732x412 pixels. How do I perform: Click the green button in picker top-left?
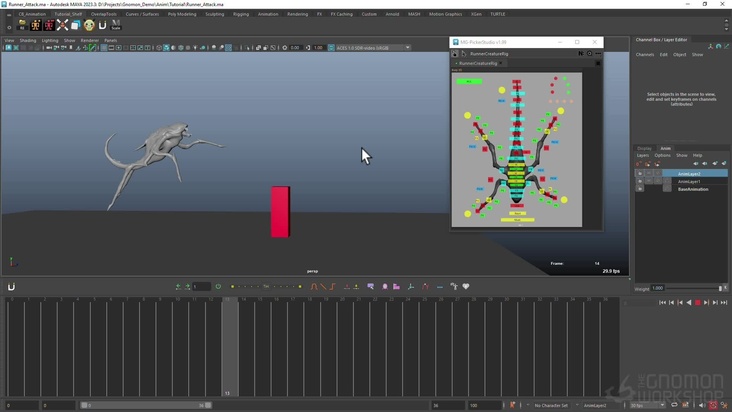(x=467, y=81)
